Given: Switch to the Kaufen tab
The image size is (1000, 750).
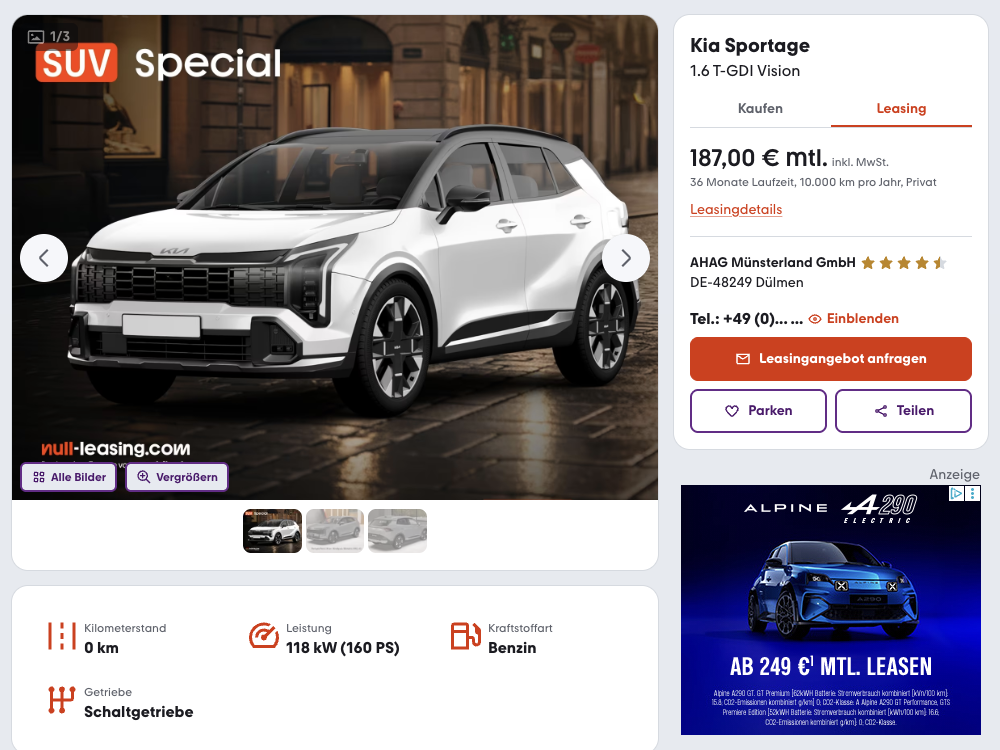Looking at the screenshot, I should click(x=760, y=108).
